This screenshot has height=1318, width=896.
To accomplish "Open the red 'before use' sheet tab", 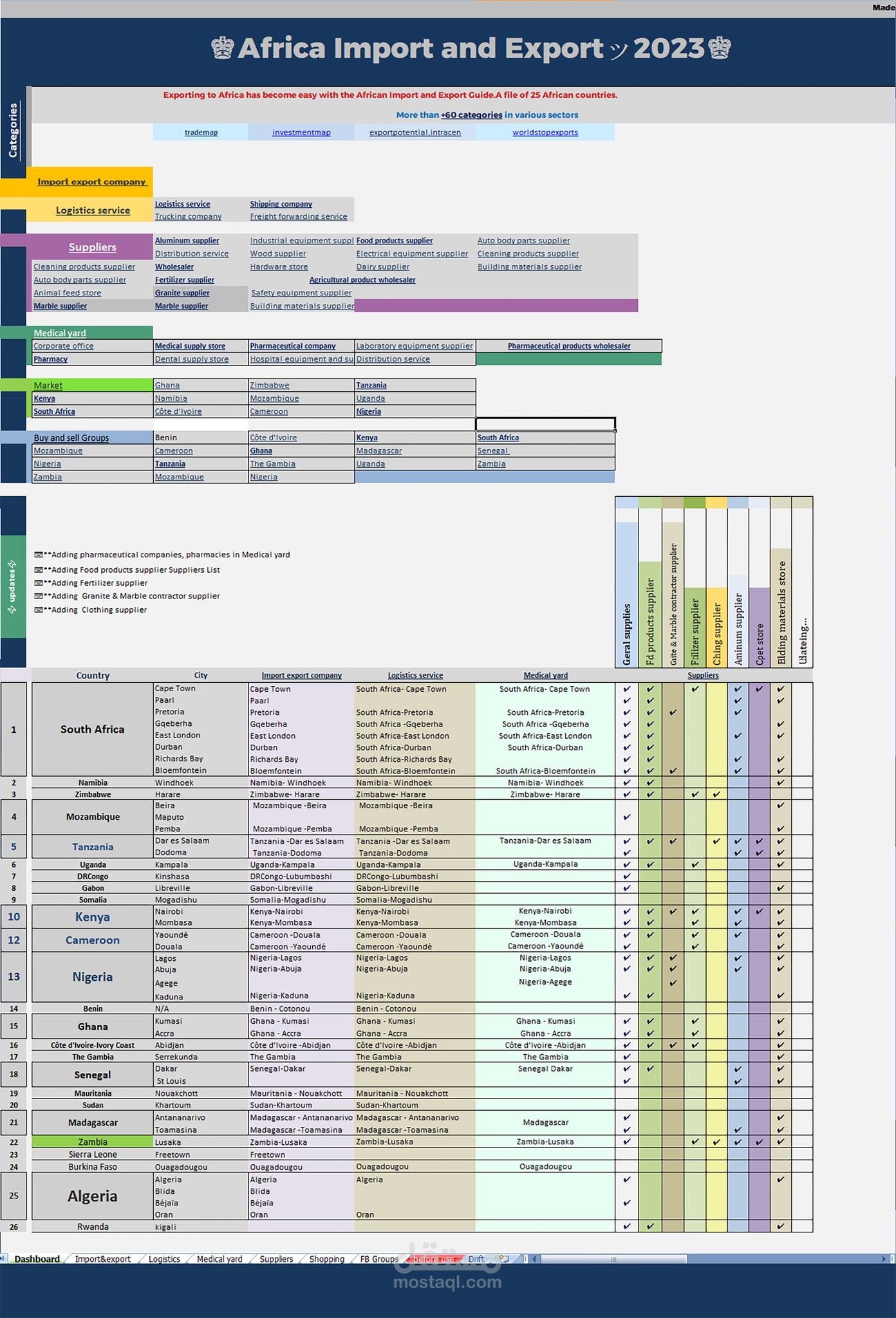I will tap(433, 1259).
